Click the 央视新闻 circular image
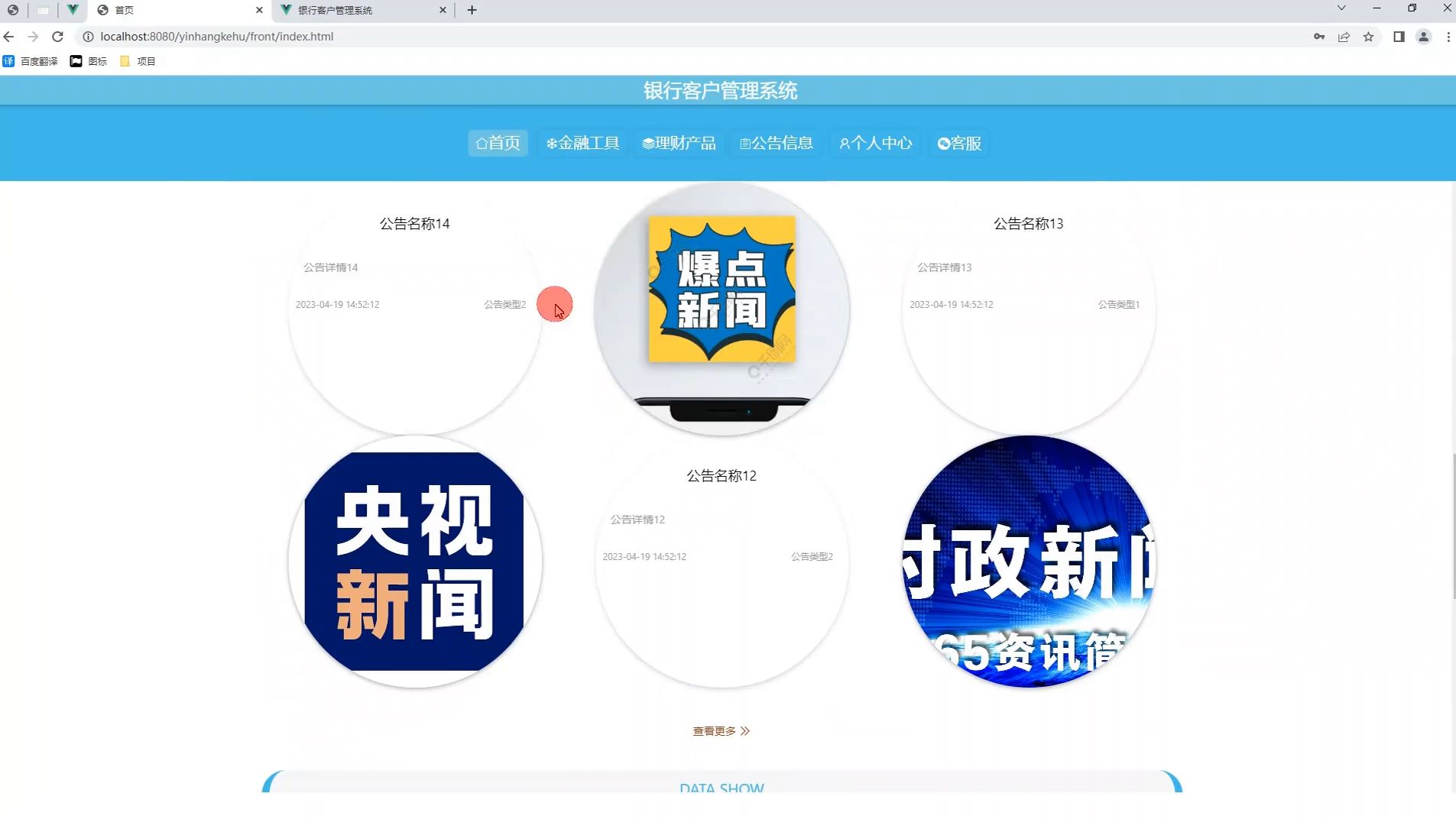Screen dimensions: 1456x819 tap(414, 562)
